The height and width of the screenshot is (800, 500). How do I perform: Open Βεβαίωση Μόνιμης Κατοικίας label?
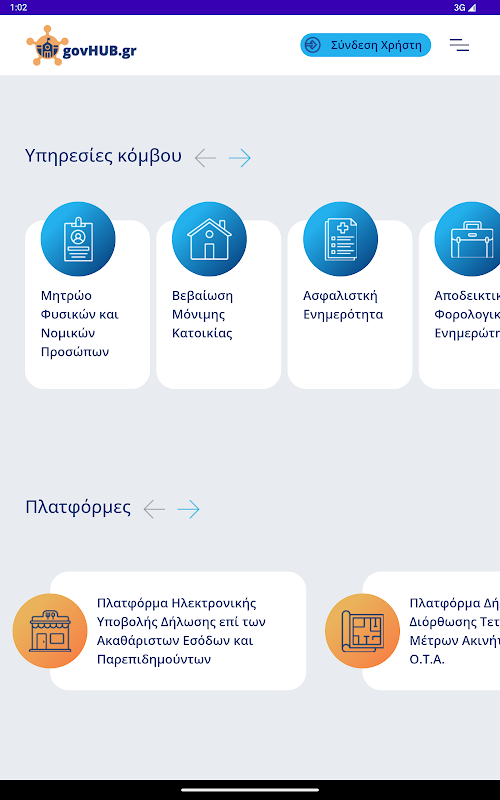tap(203, 314)
